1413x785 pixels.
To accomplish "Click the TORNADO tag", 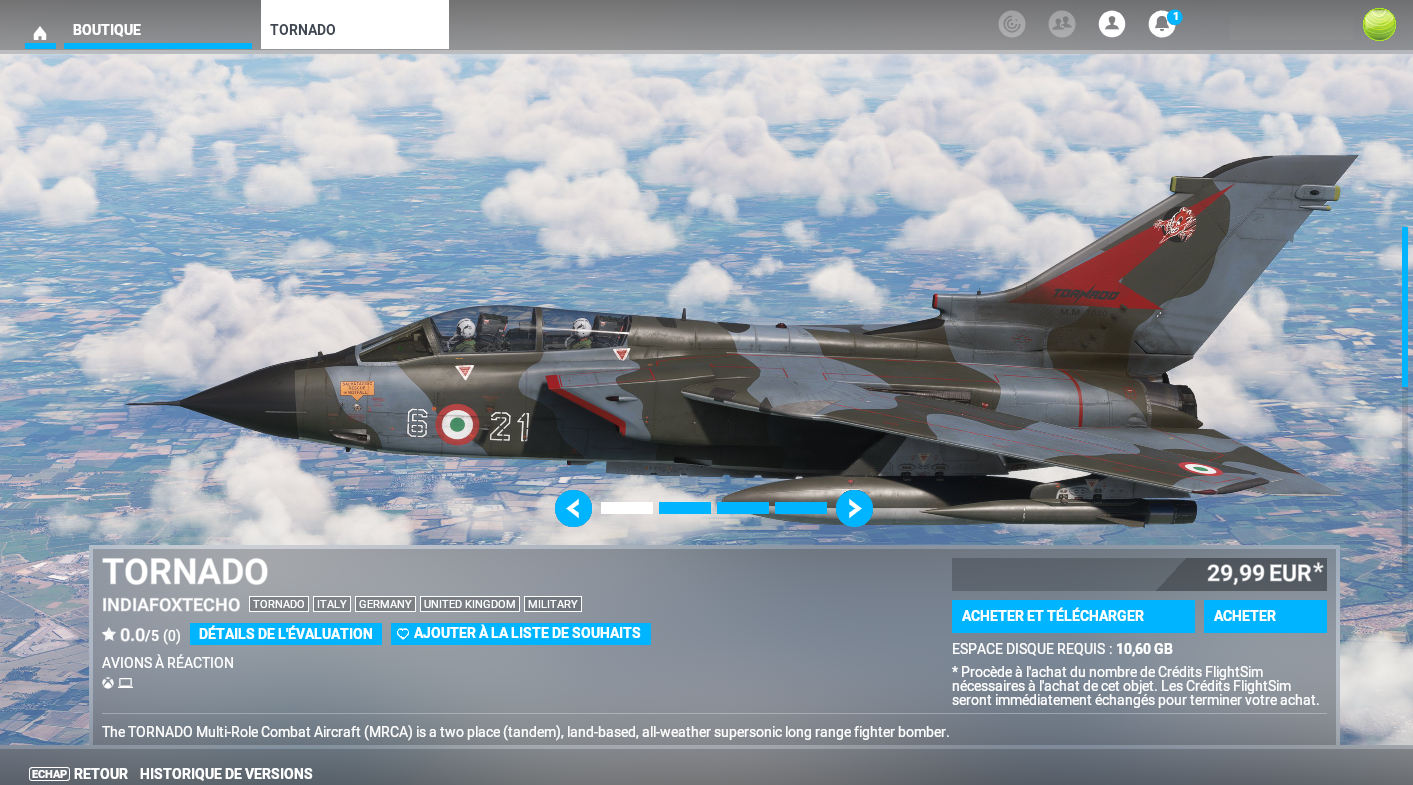I will (279, 604).
